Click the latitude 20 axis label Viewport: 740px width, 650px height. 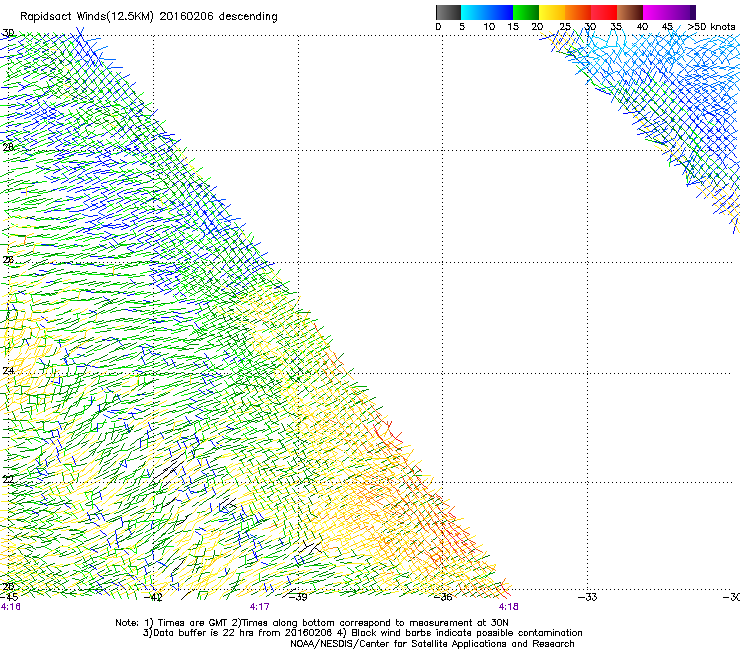(8, 587)
